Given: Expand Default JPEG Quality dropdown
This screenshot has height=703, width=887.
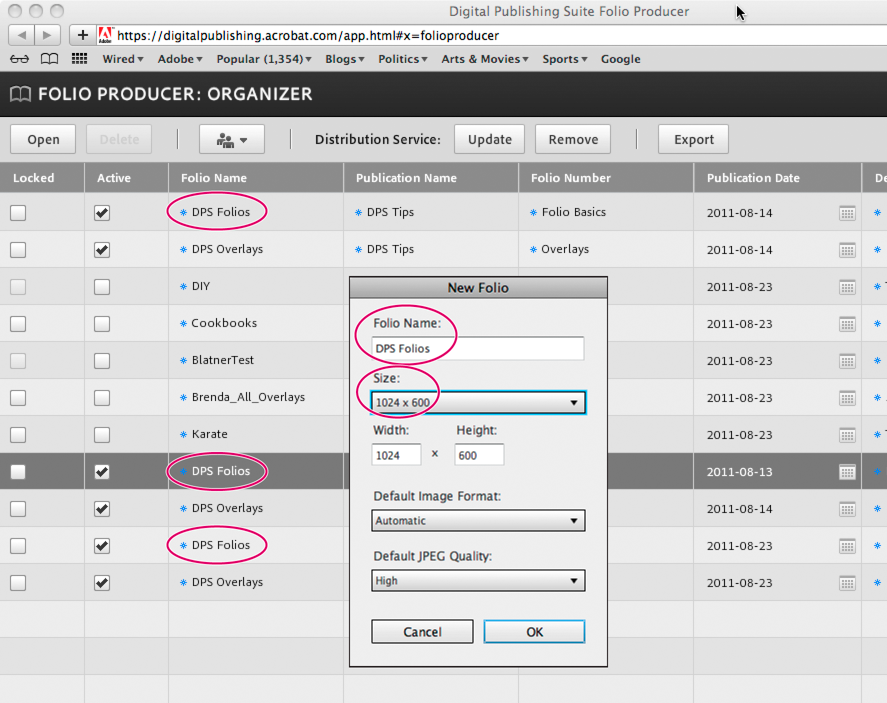Looking at the screenshot, I should [478, 581].
